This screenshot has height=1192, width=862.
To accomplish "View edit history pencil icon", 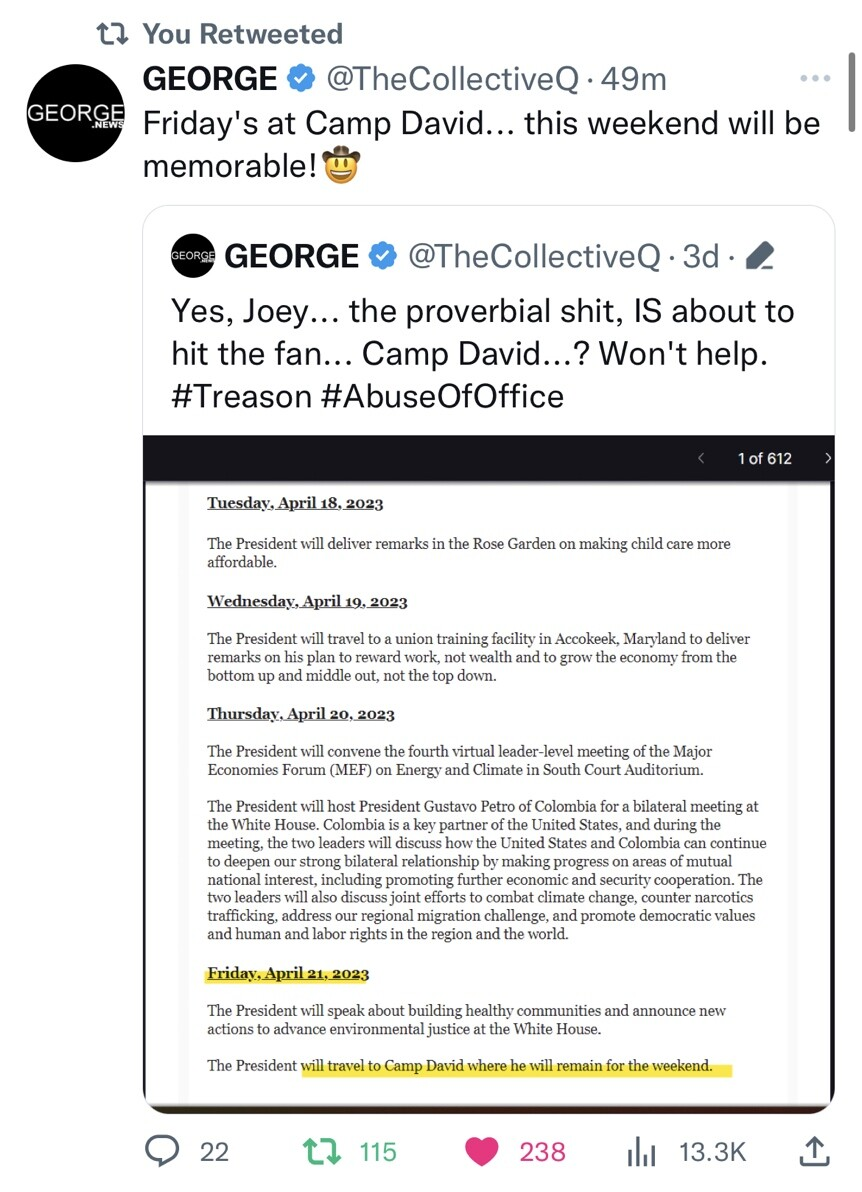I will pyautogui.click(x=759, y=256).
